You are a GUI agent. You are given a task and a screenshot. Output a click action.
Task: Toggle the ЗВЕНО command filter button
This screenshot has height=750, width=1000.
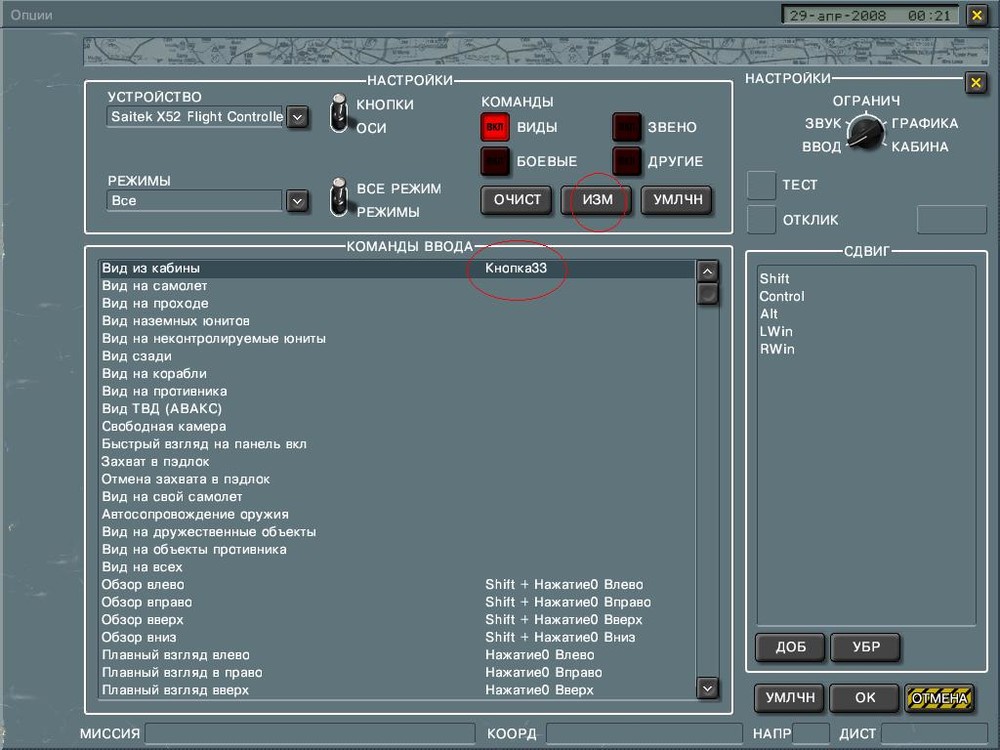627,128
